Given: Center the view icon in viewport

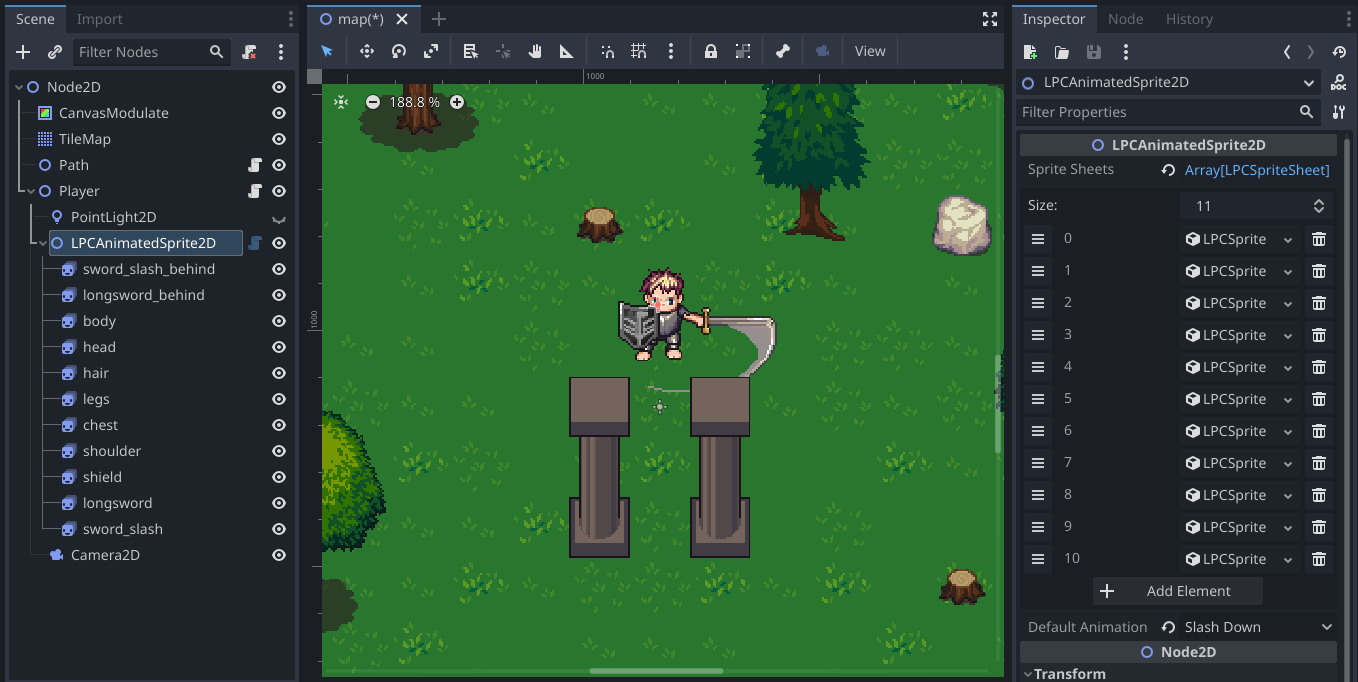Looking at the screenshot, I should [x=341, y=102].
